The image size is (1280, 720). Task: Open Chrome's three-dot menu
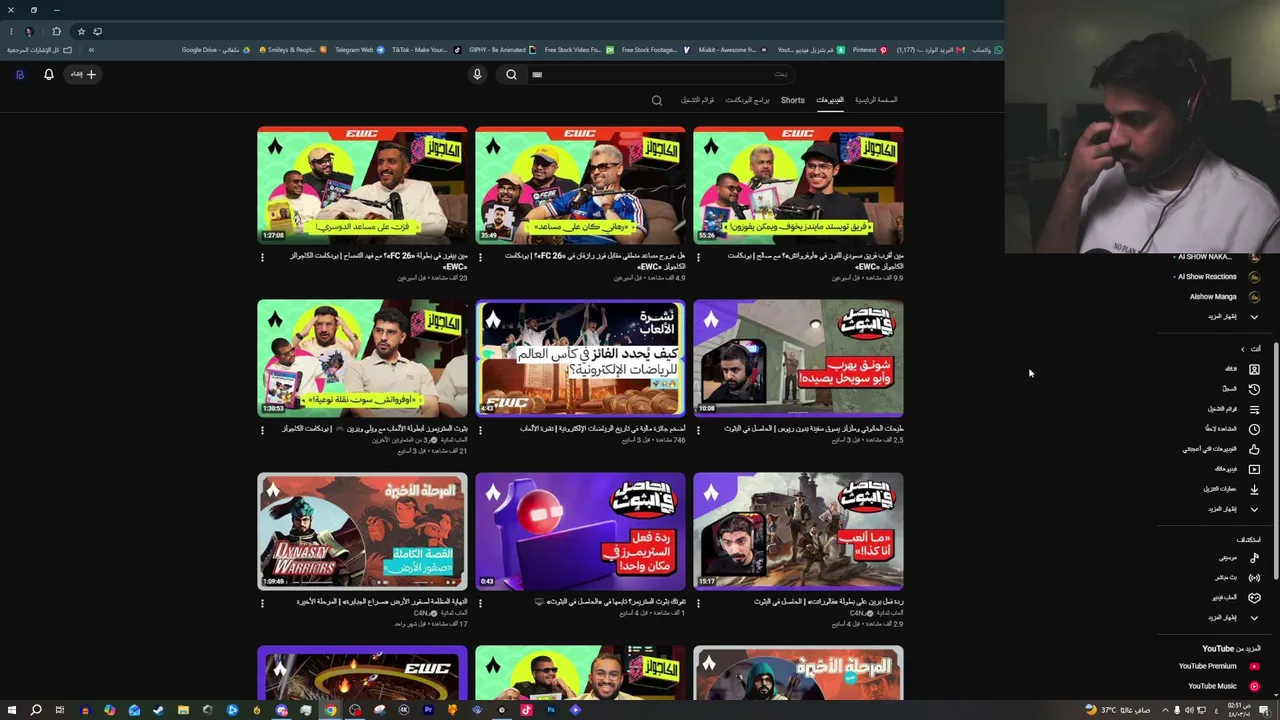(10, 31)
